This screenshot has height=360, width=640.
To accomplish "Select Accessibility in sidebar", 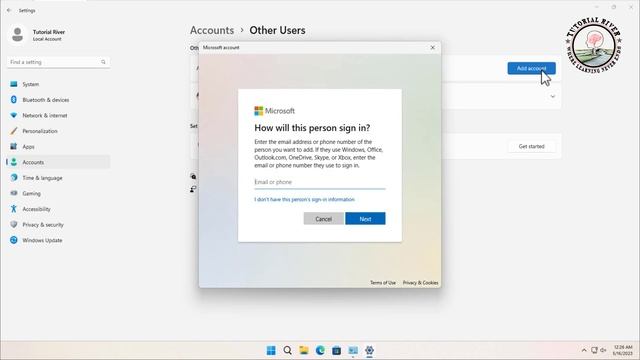I will pos(58,209).
